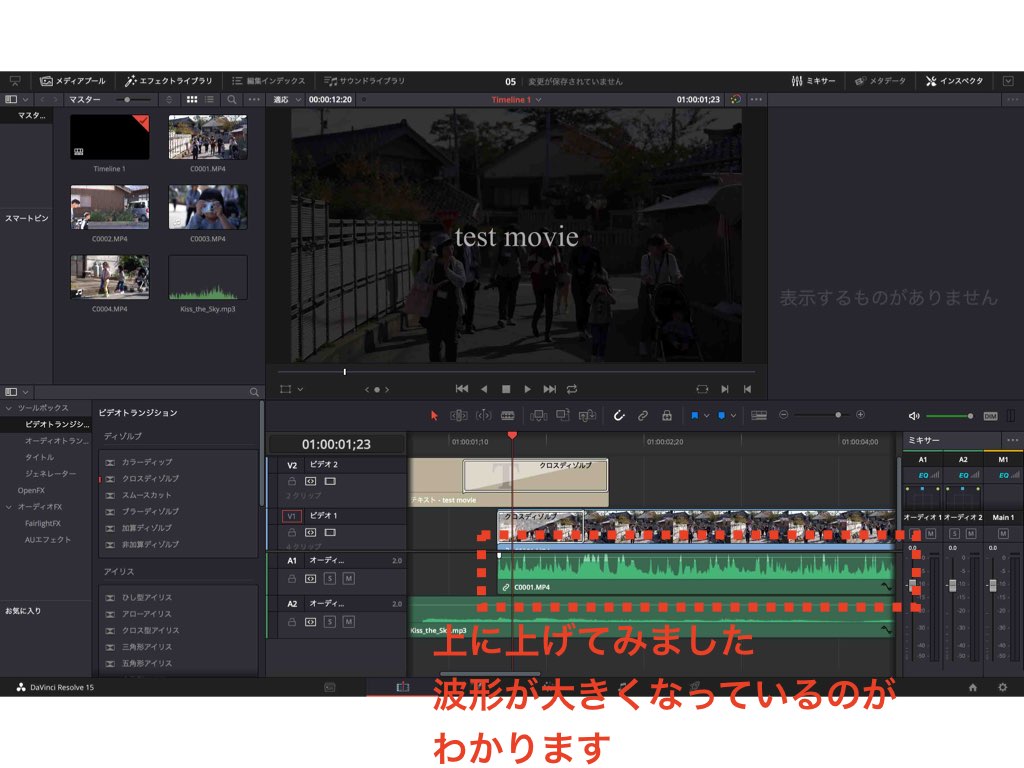The width and height of the screenshot is (1024, 768).
Task: Toggle the Position Lock padlock in toolbar
Action: [x=667, y=415]
